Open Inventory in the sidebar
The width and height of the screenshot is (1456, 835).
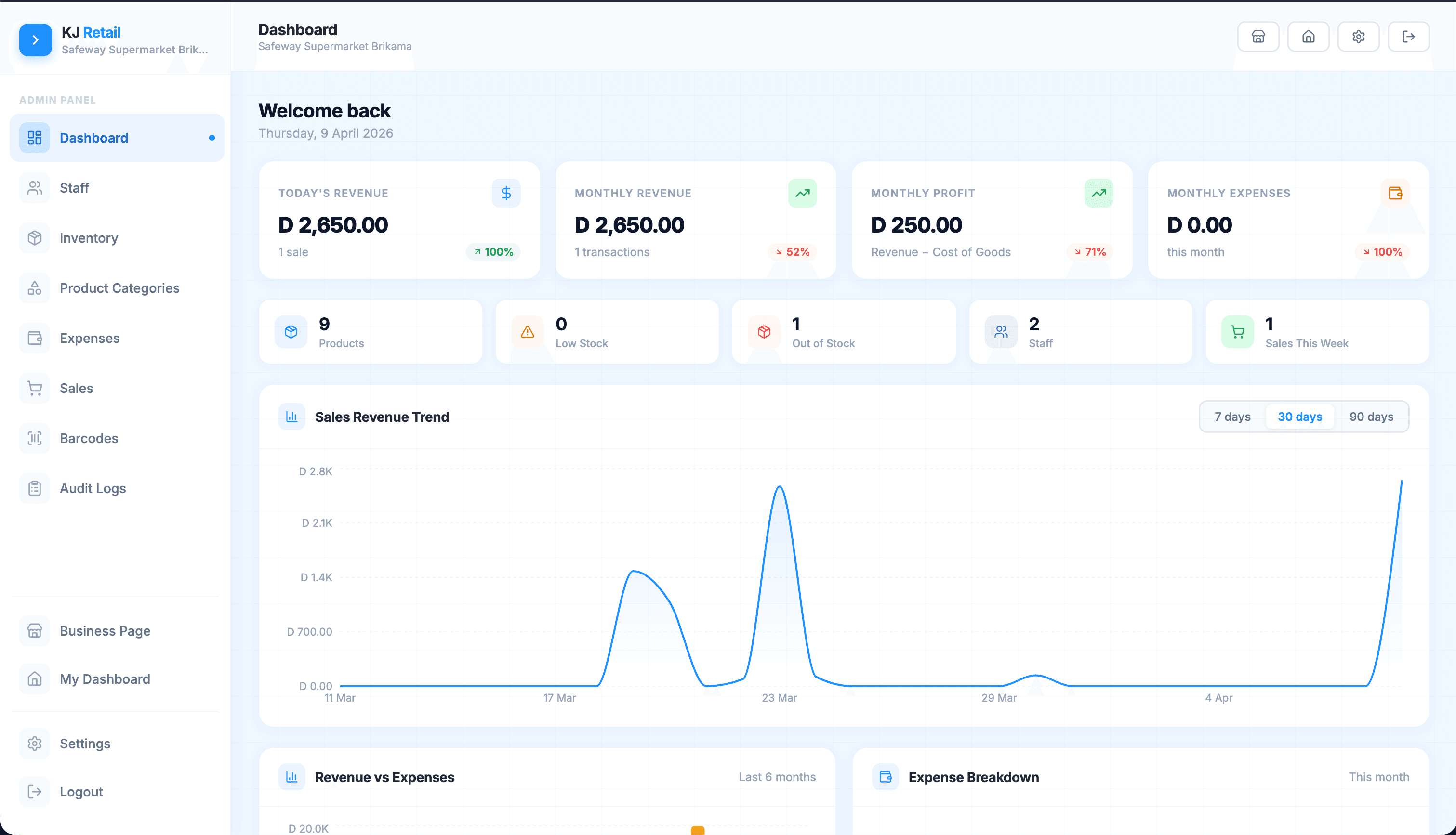(x=88, y=238)
